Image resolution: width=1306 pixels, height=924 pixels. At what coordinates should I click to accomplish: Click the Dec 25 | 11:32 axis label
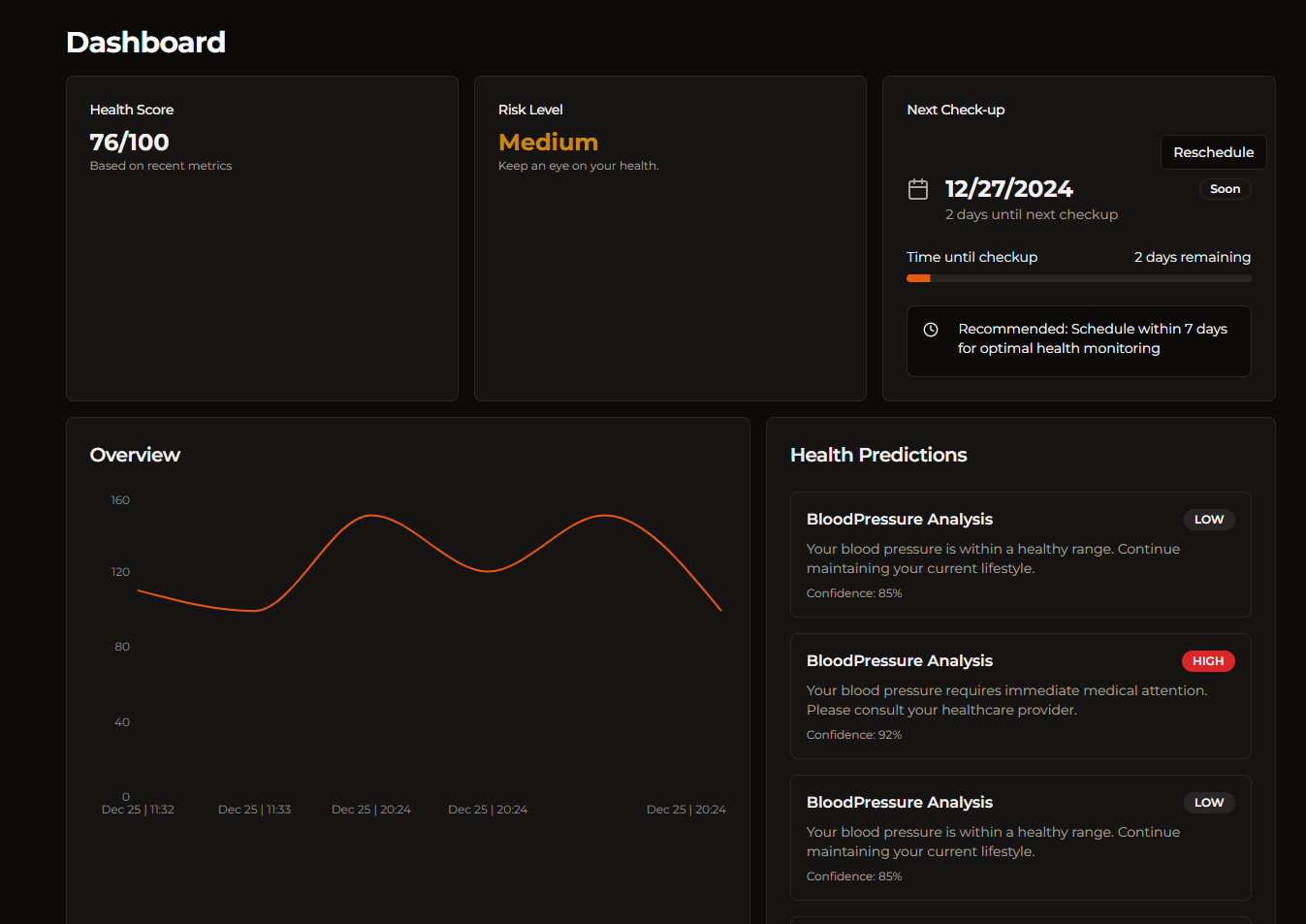point(138,810)
